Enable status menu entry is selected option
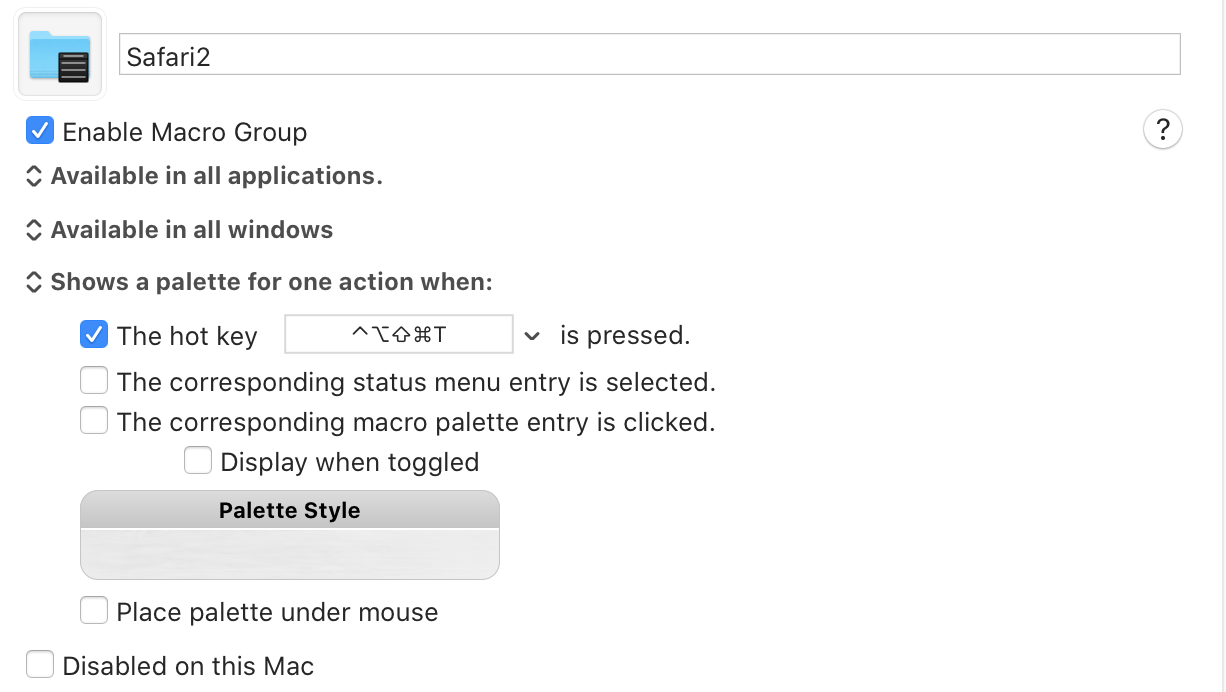1226x692 pixels. (x=94, y=381)
